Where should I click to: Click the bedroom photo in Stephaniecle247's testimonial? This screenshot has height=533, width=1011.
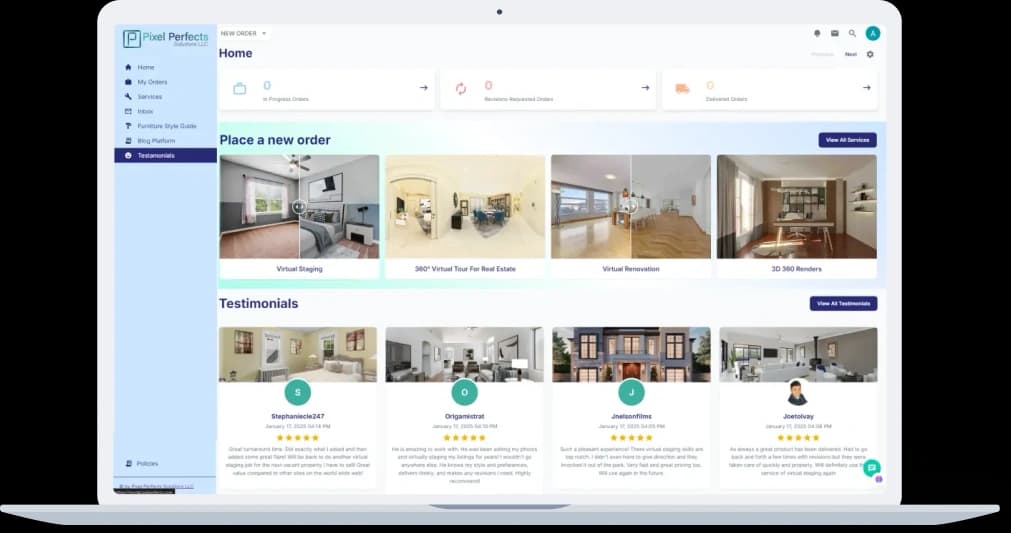point(298,354)
